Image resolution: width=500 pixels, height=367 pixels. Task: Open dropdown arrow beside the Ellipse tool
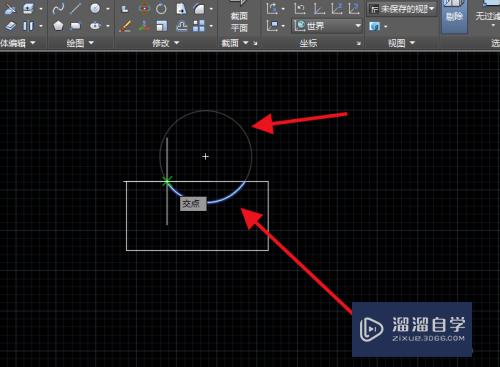coord(108,26)
